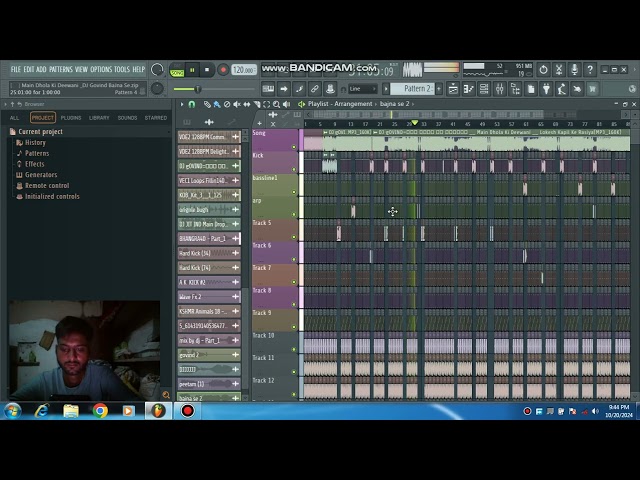The width and height of the screenshot is (640, 480).
Task: Select the playlist slice tool
Action: (x=257, y=104)
